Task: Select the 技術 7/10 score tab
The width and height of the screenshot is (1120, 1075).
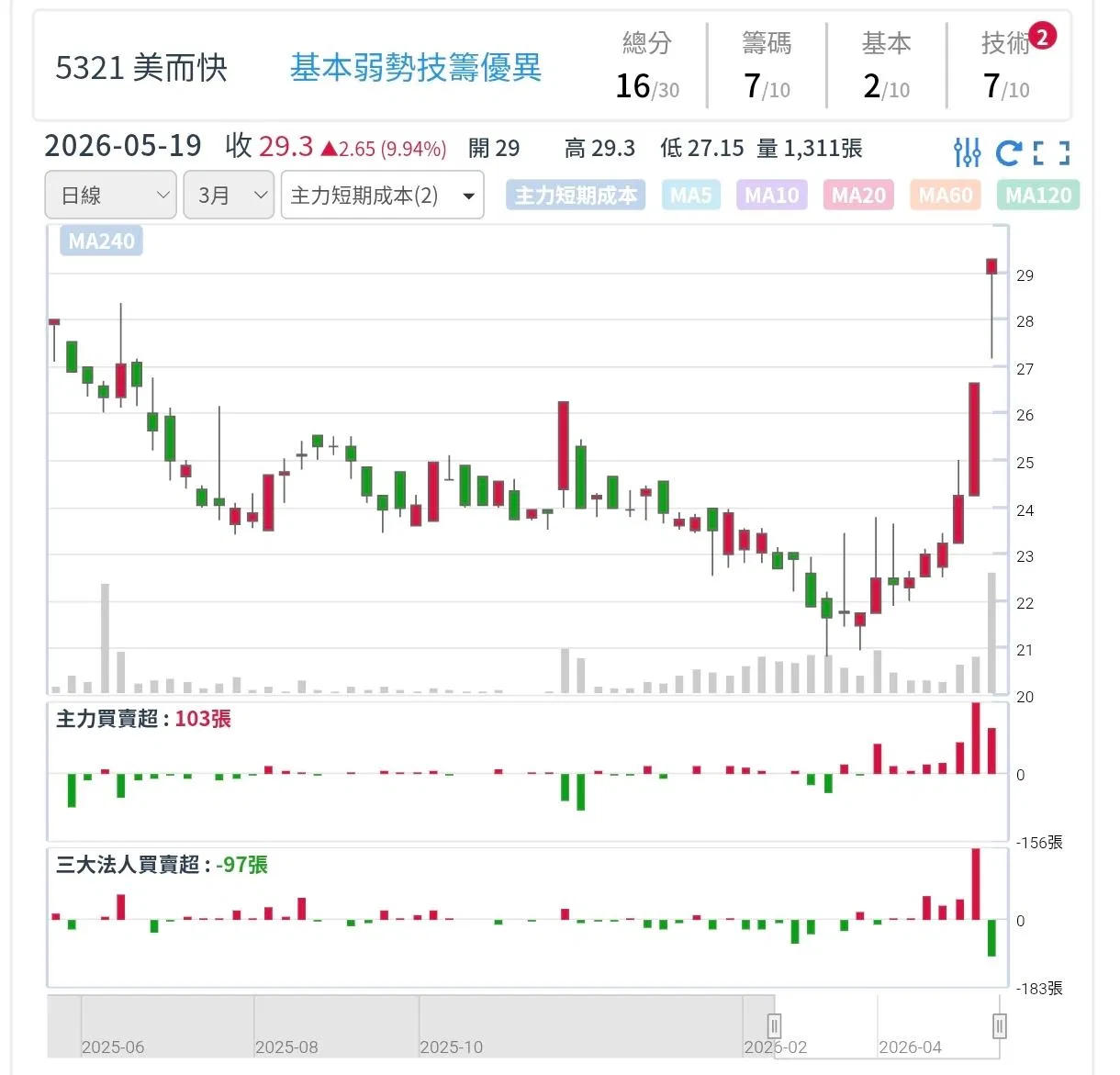Action: (x=1006, y=65)
